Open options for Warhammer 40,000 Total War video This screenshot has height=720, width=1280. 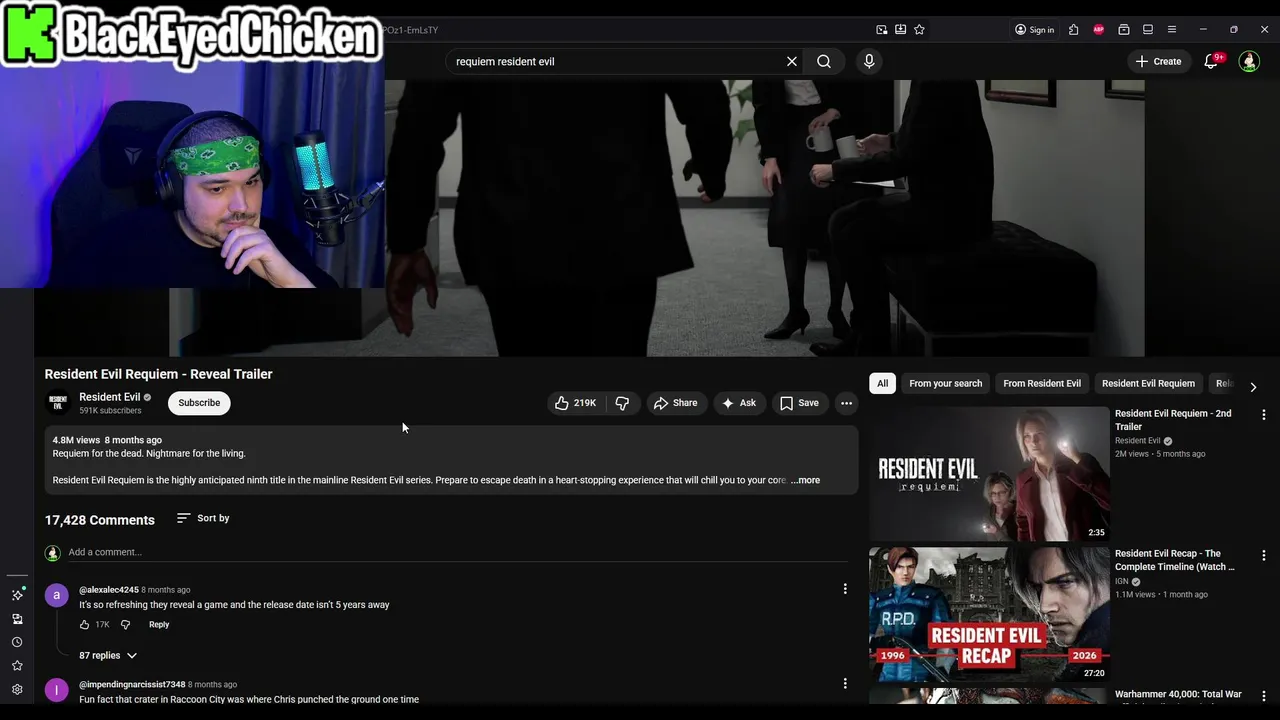[x=1263, y=694]
